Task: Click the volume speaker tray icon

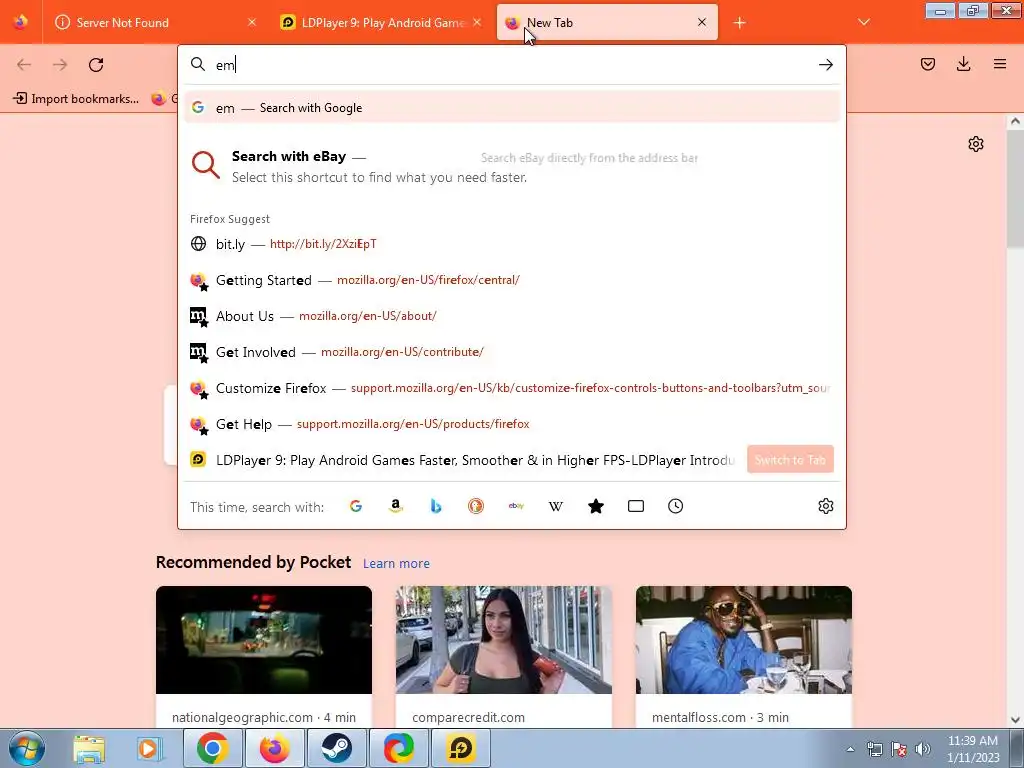Action: tap(923, 749)
